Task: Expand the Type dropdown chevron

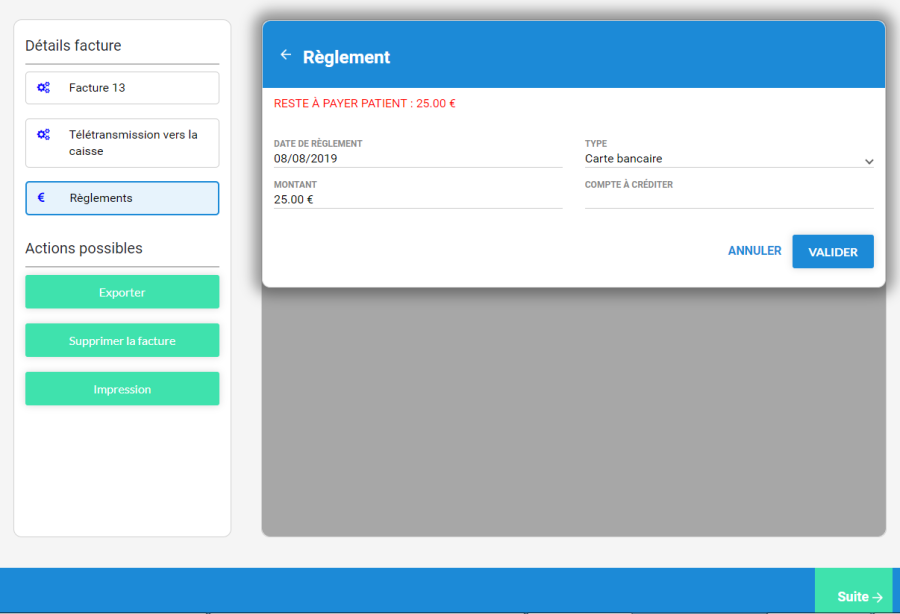Action: pos(869,161)
